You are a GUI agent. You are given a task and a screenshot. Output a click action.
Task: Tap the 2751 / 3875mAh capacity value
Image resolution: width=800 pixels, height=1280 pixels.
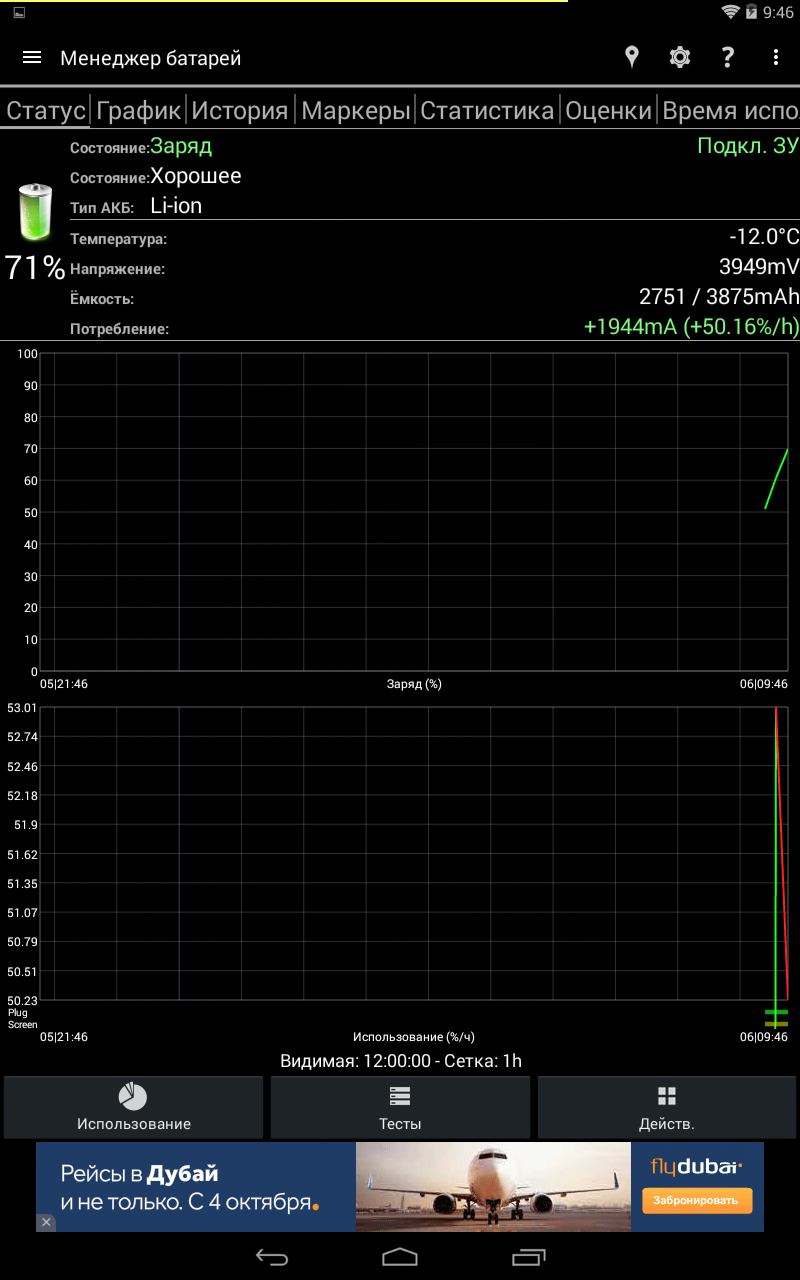point(719,297)
